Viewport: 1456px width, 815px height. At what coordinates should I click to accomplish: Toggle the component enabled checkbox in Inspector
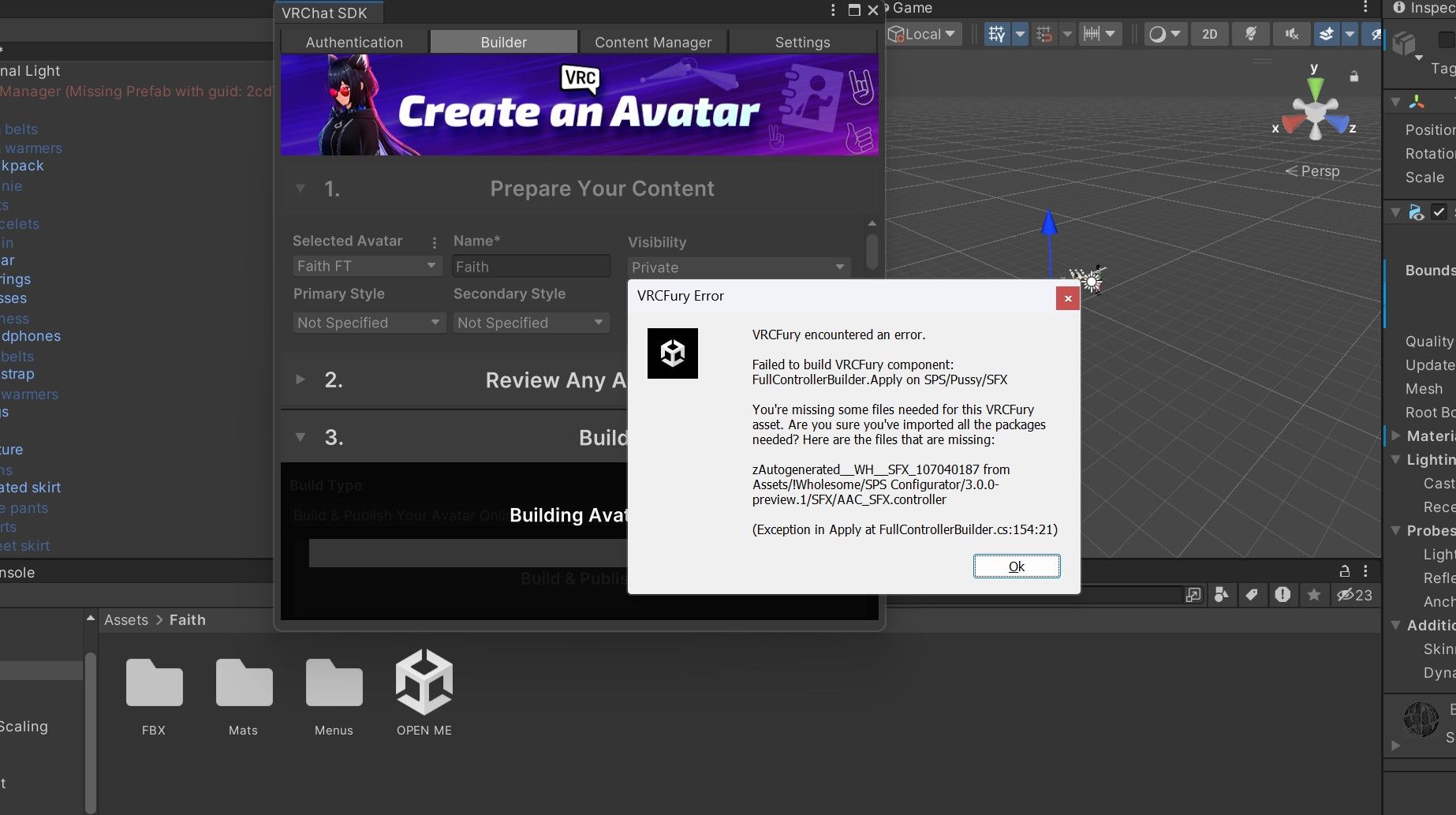tap(1439, 211)
